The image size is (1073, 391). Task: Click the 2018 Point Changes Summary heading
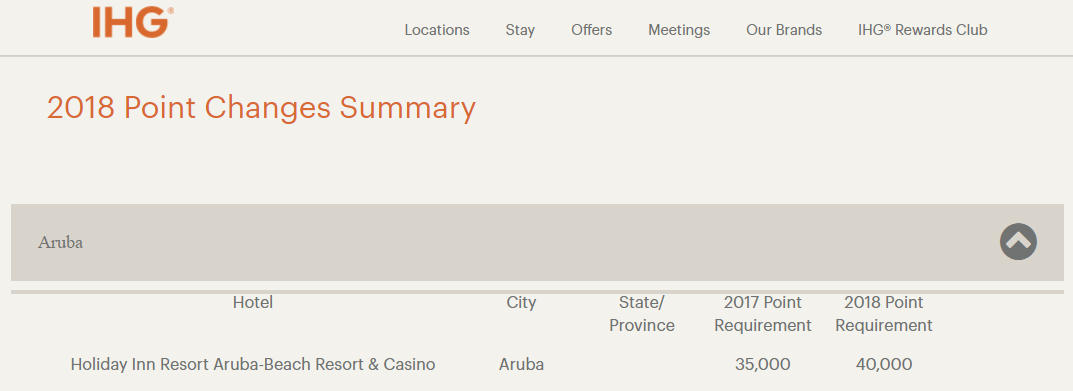click(x=261, y=108)
